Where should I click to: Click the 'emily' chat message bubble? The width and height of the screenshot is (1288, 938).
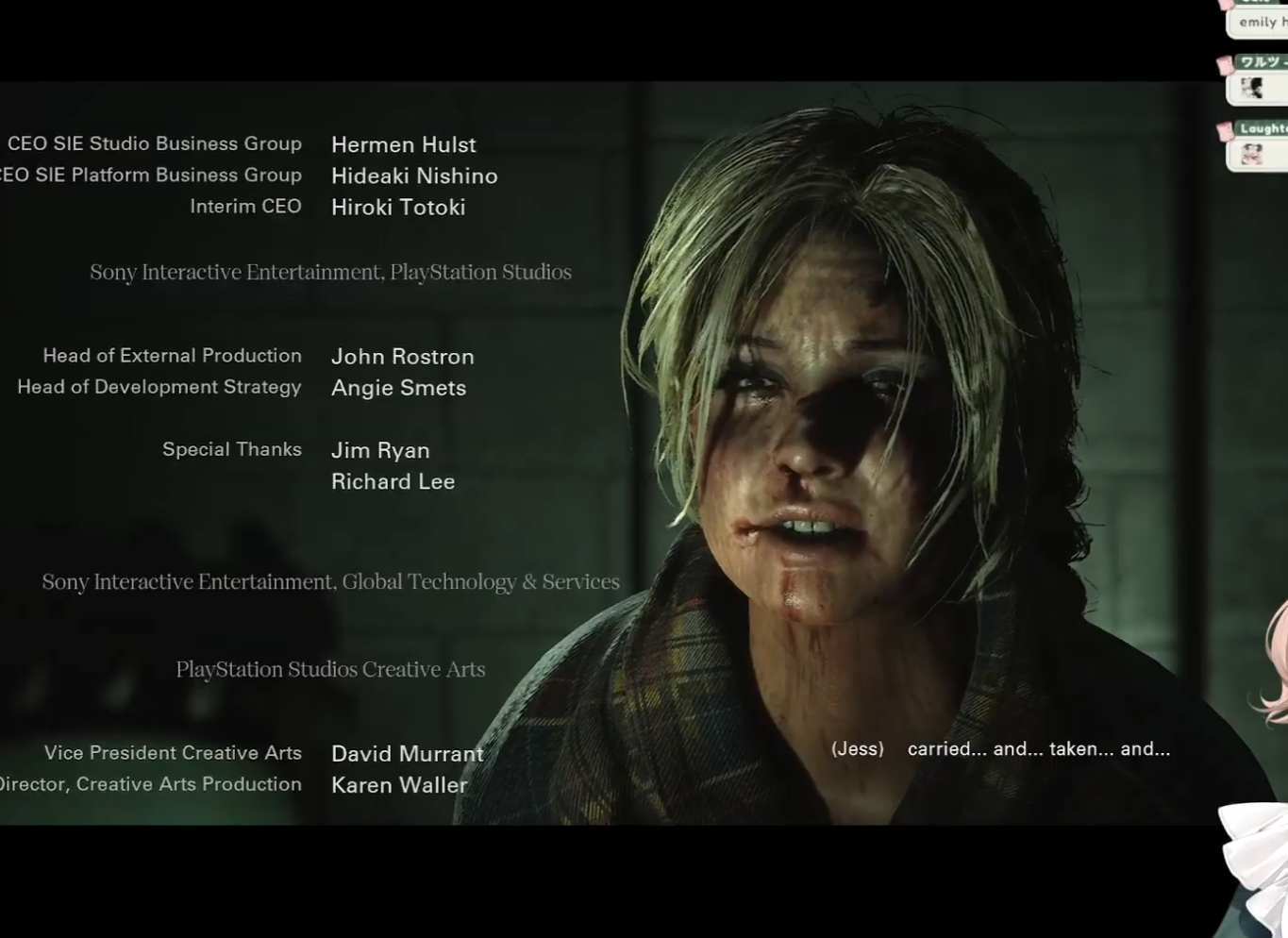tap(1258, 23)
